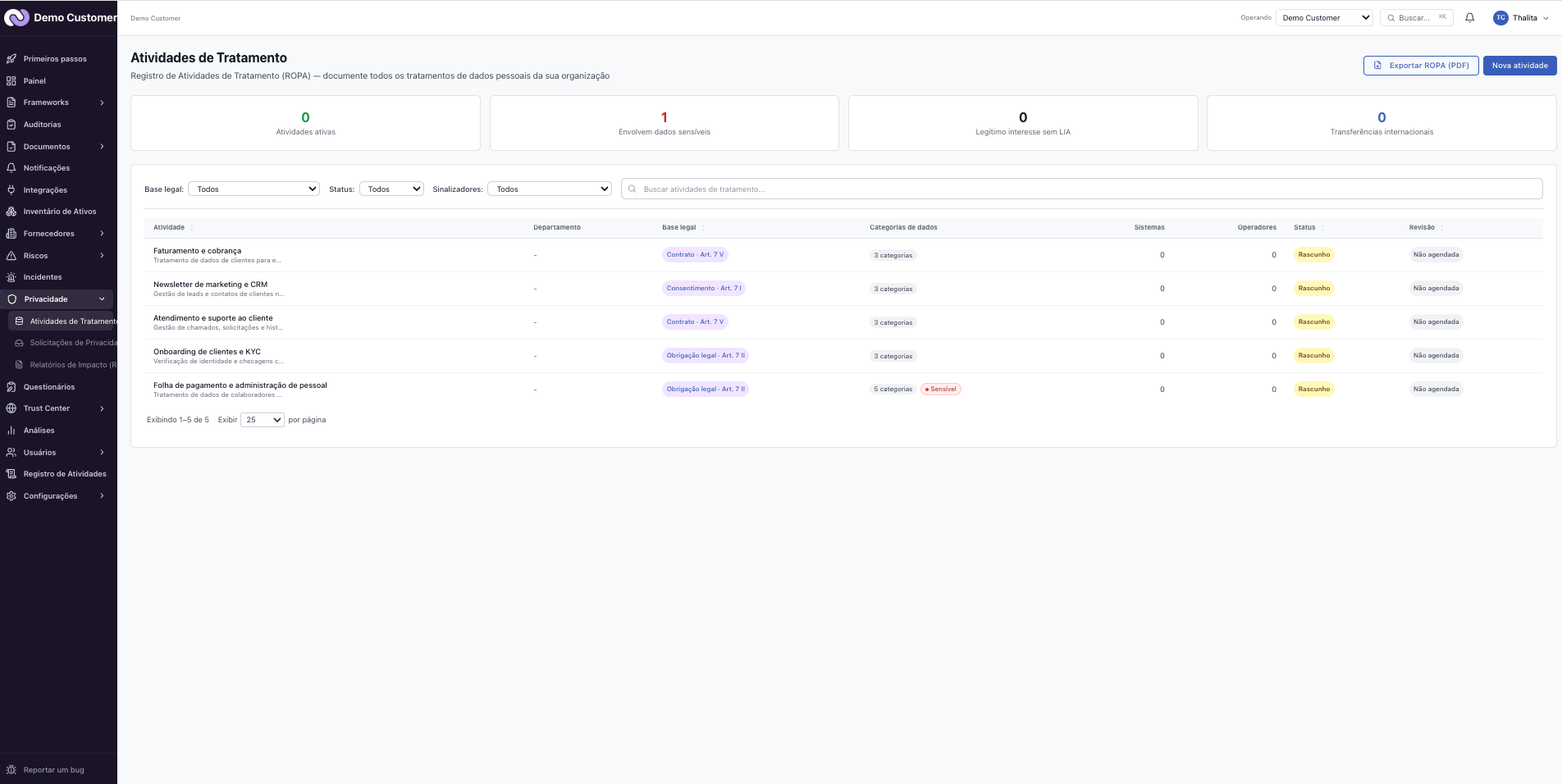This screenshot has width=1562, height=784.
Task: Click the Reportar um bug icon
Action: 11,770
